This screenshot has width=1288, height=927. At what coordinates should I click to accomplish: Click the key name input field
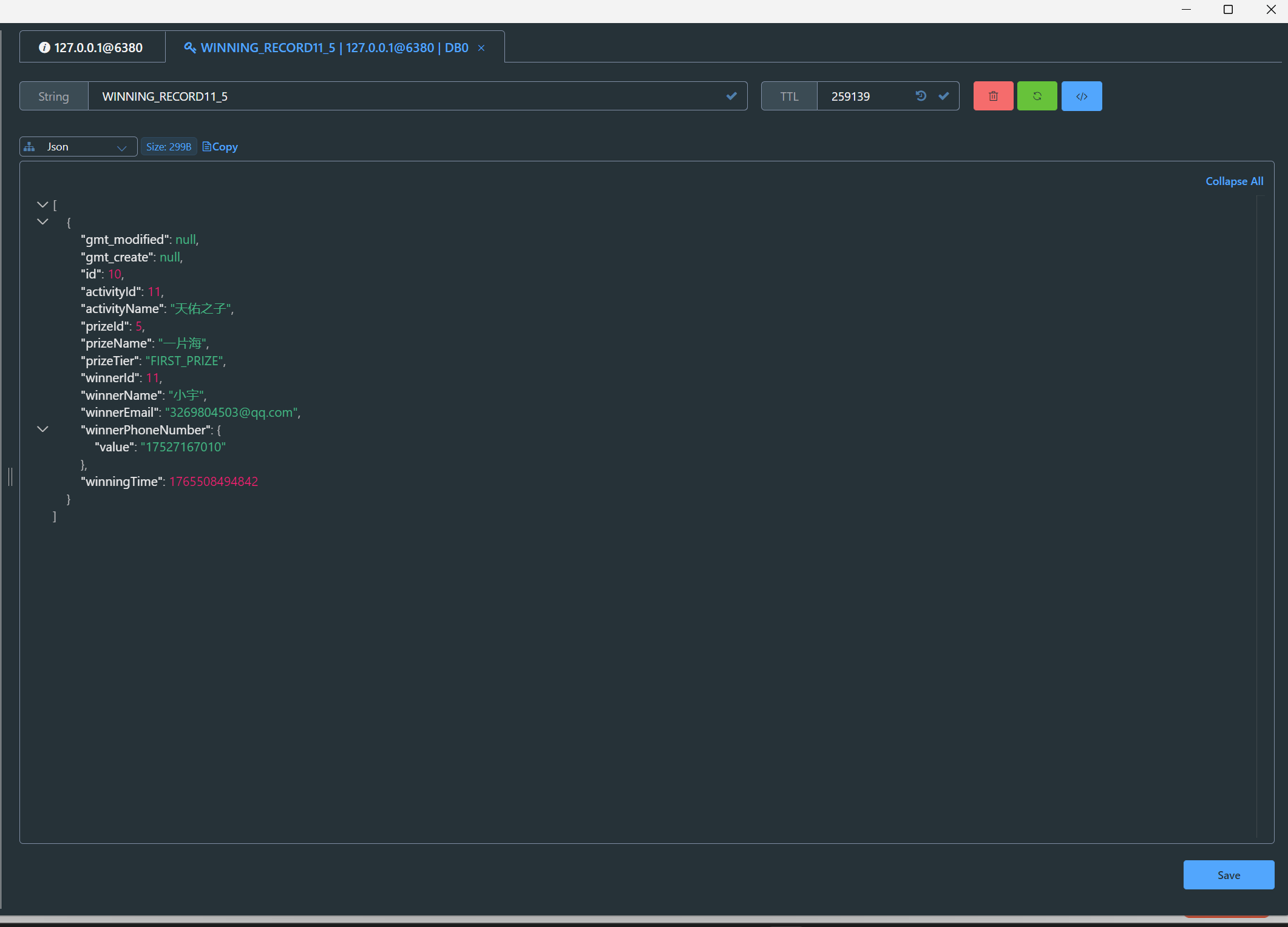(401, 96)
